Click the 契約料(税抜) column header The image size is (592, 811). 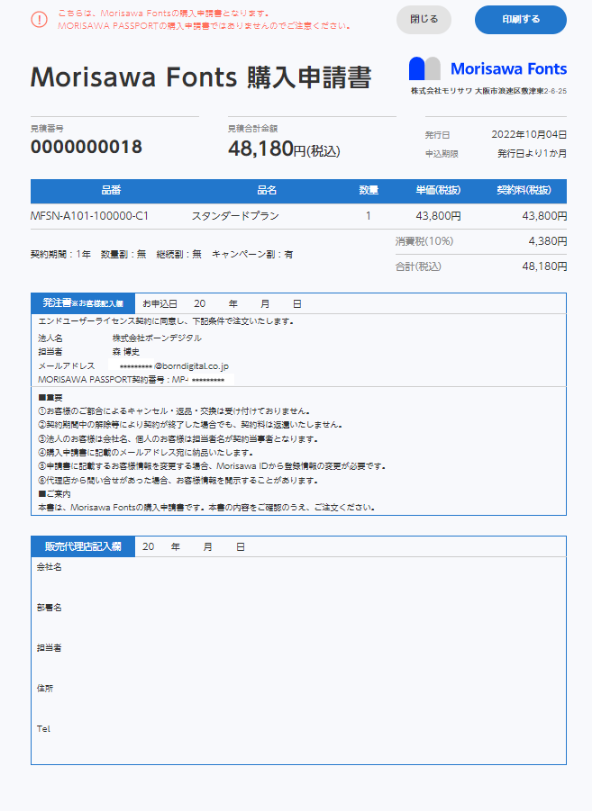pos(524,190)
